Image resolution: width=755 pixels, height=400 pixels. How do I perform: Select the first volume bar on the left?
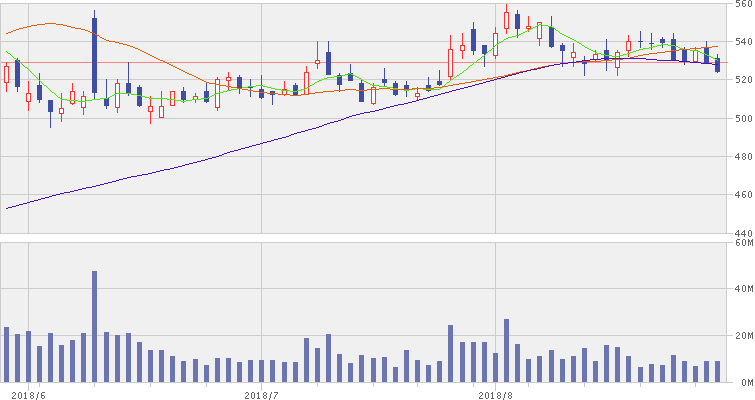(6, 354)
